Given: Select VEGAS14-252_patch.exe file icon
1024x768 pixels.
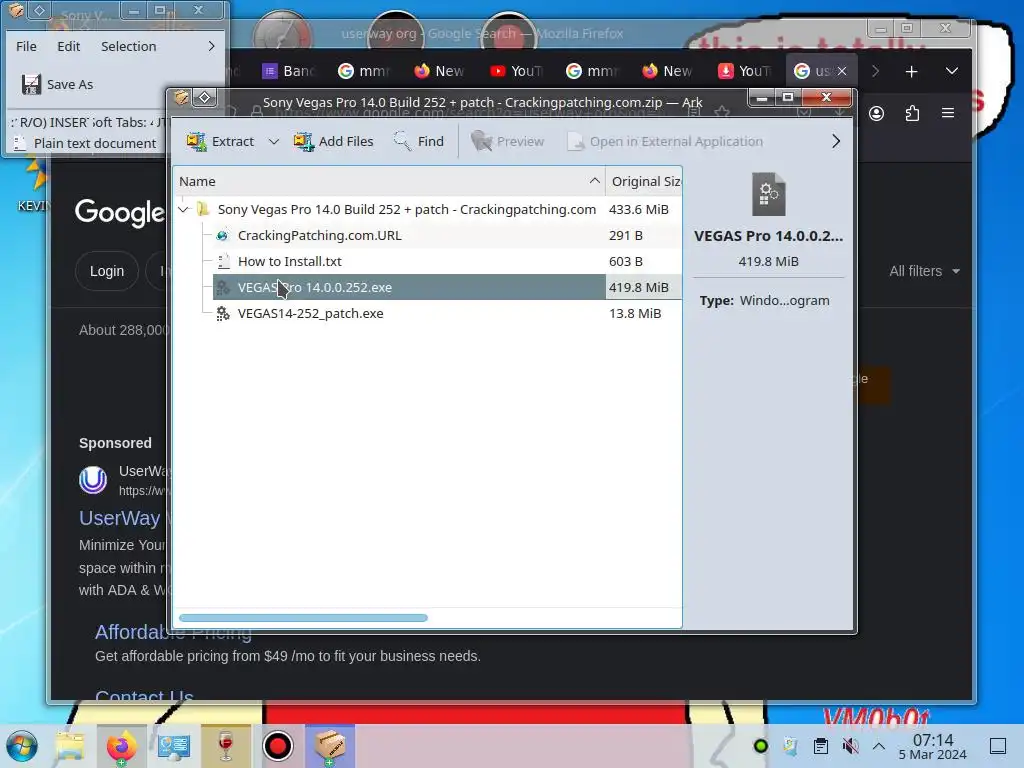Looking at the screenshot, I should [223, 313].
